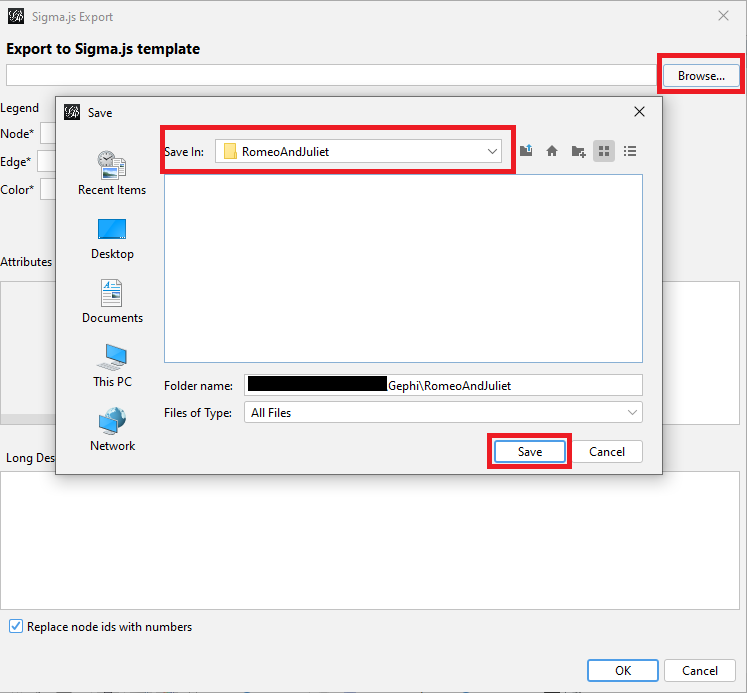Go to Desktop shortcut in sidebar

112,239
